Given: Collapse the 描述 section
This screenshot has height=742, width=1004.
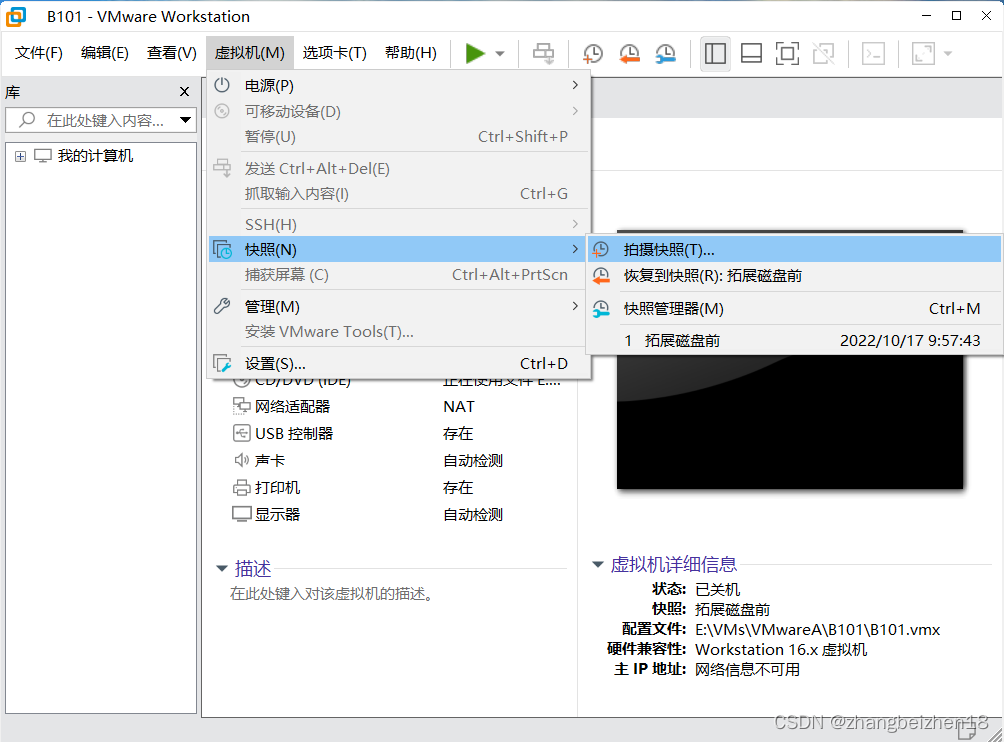Looking at the screenshot, I should click(222, 568).
